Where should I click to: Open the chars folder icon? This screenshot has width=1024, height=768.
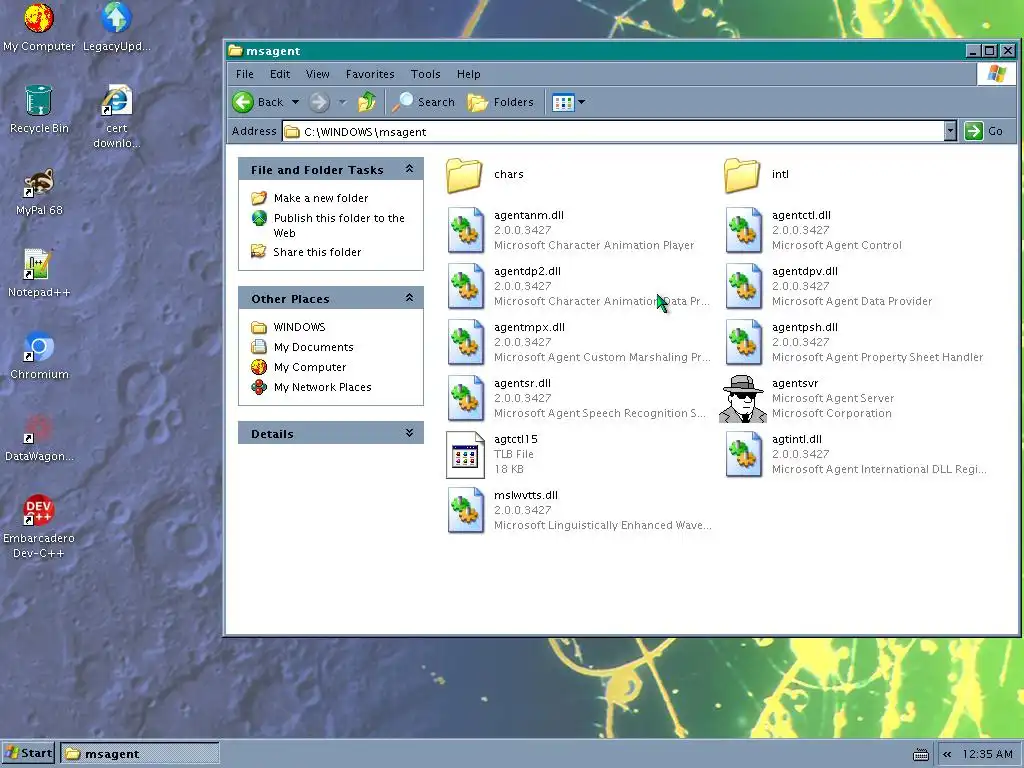[464, 175]
